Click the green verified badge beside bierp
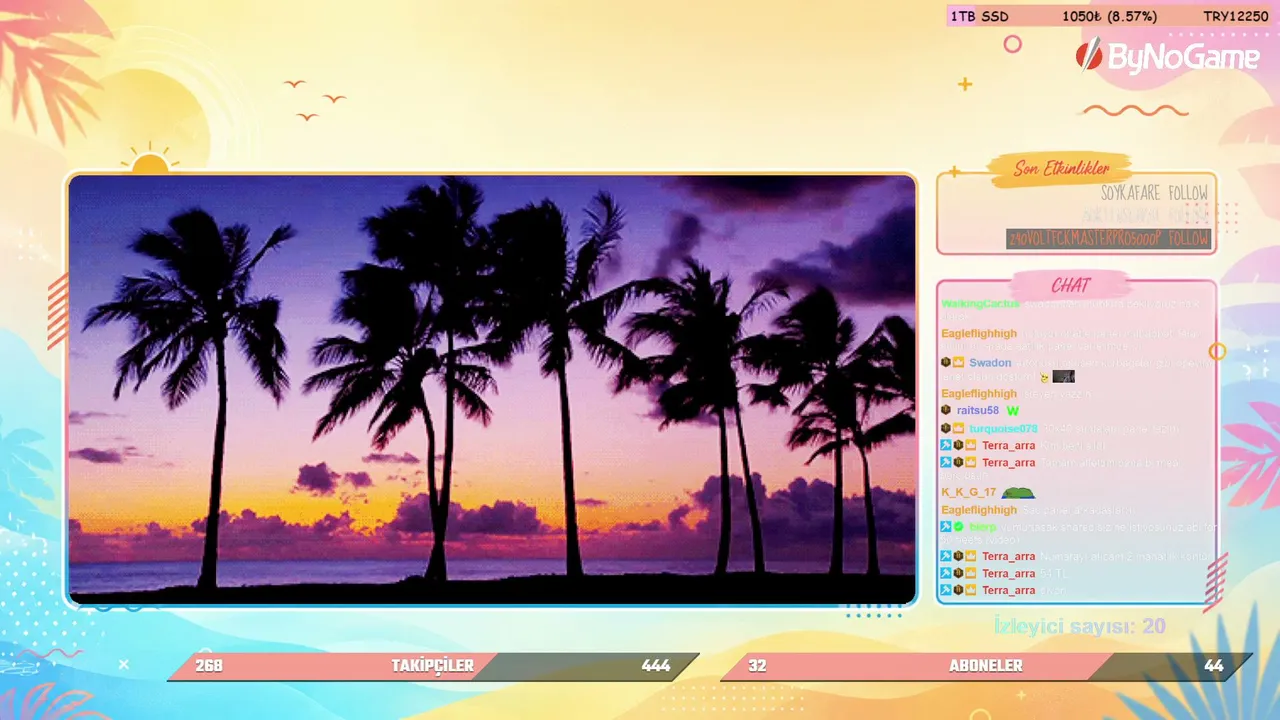Screen dimensions: 1280x720 tap(958, 526)
